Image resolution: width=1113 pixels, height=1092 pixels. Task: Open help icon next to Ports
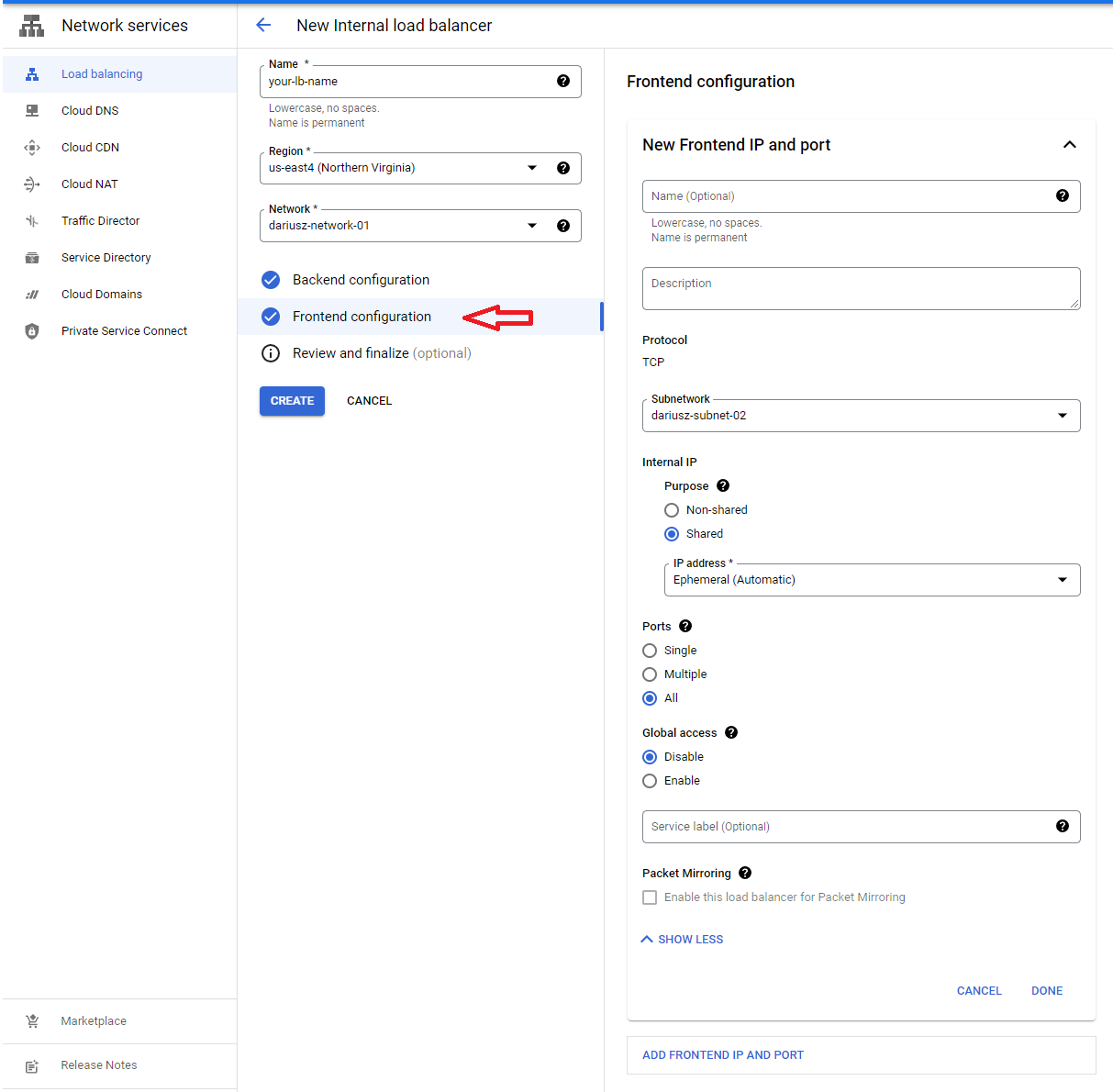coord(685,626)
